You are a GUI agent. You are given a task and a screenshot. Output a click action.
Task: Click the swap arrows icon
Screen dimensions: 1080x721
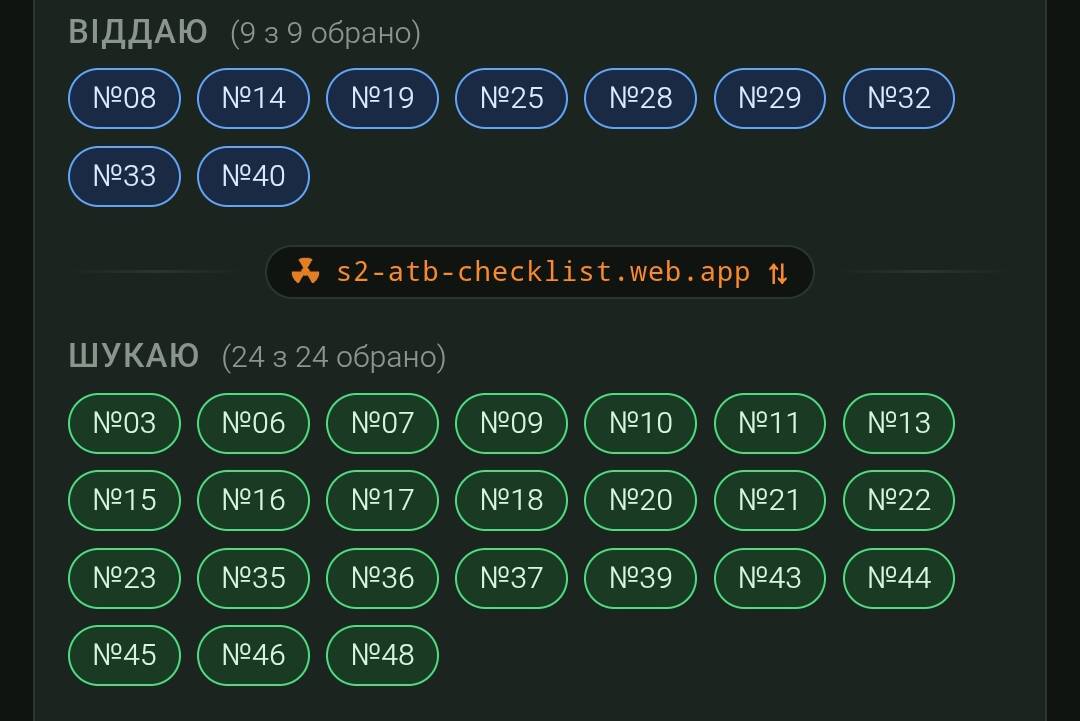(x=778, y=273)
